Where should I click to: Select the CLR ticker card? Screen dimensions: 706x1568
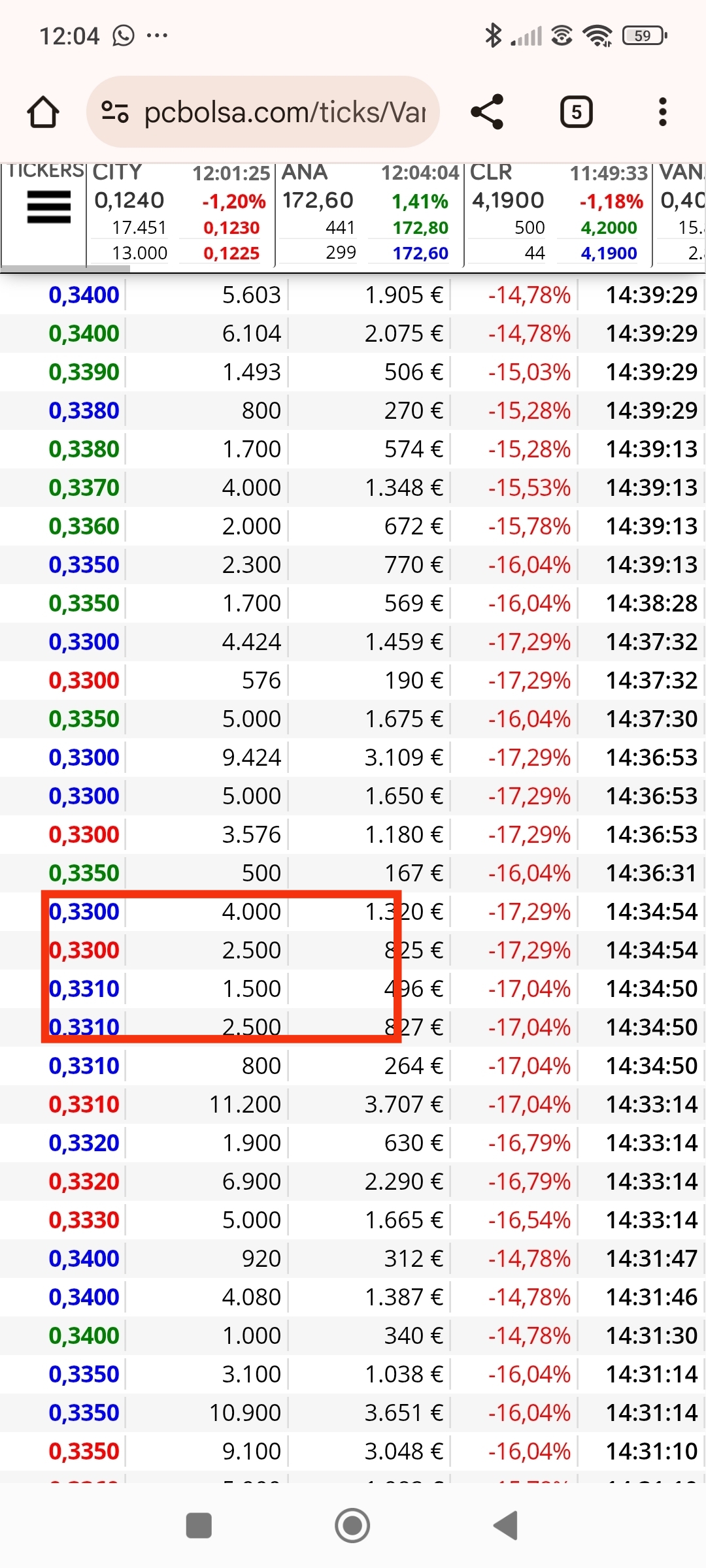558,214
